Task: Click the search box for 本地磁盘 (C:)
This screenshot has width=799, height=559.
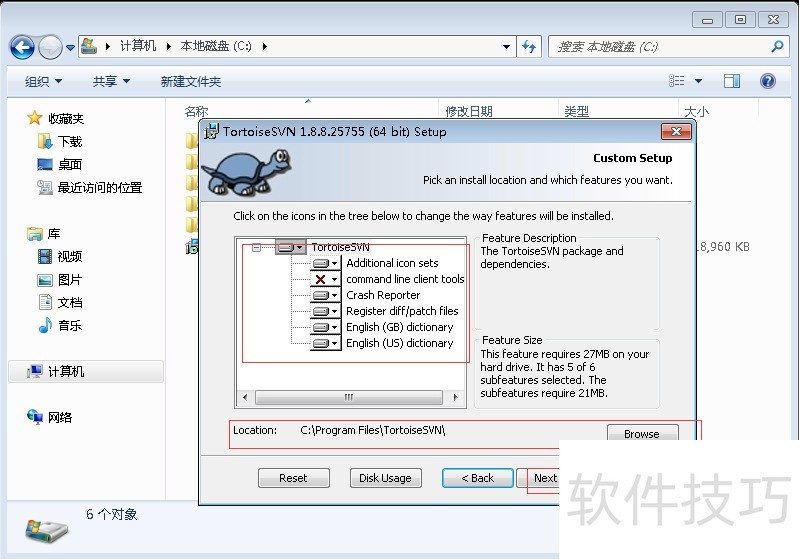Action: point(660,46)
